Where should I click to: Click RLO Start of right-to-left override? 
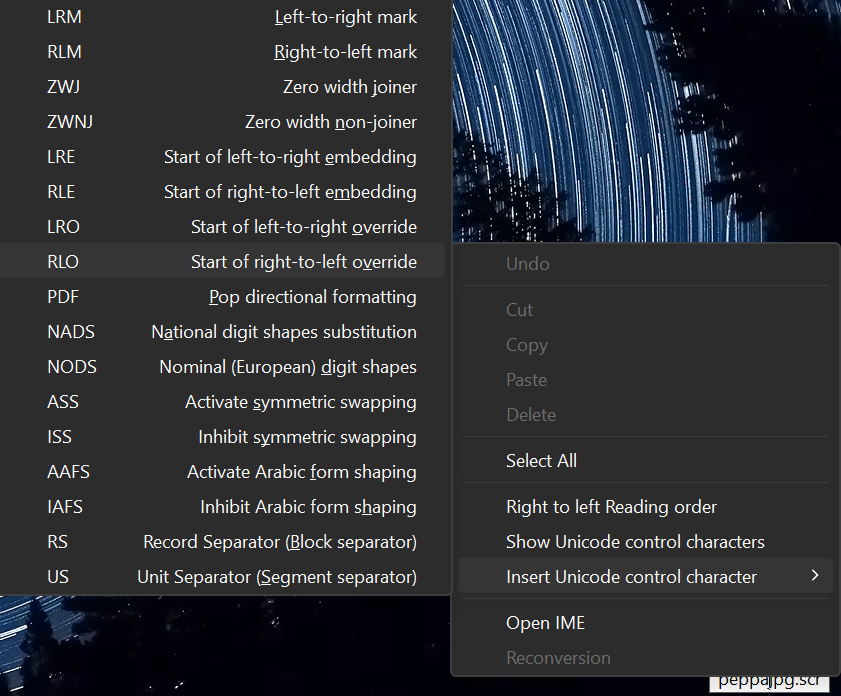point(230,262)
